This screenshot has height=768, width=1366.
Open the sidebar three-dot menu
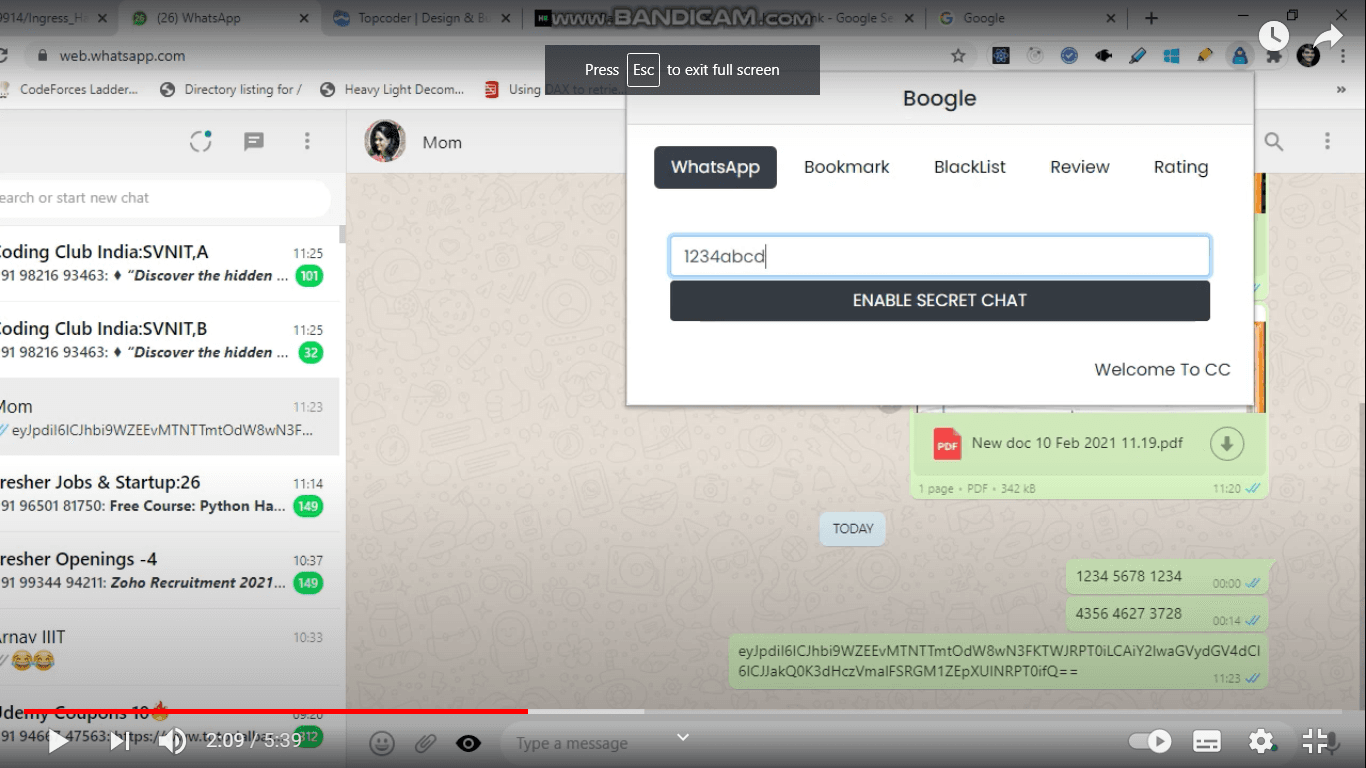(x=307, y=142)
